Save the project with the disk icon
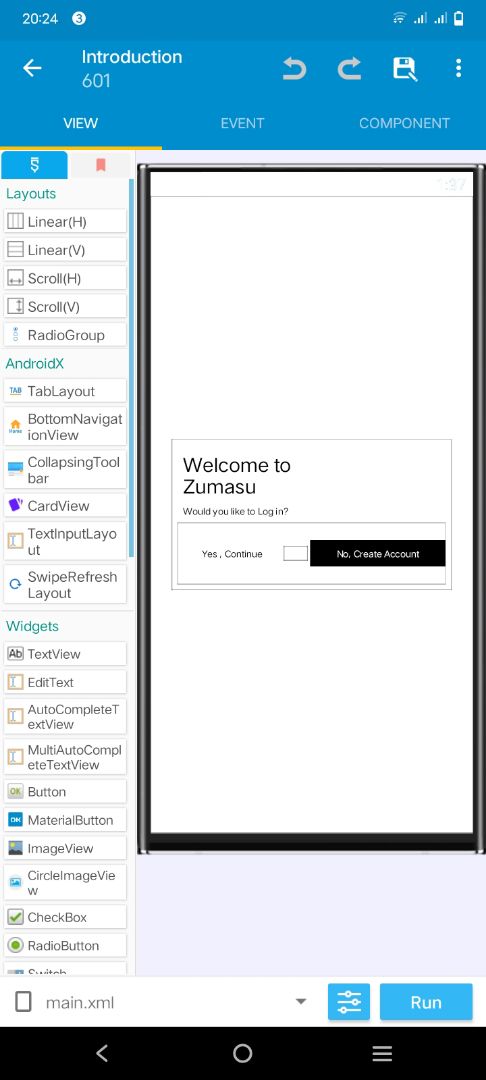Image resolution: width=486 pixels, height=1080 pixels. [405, 68]
